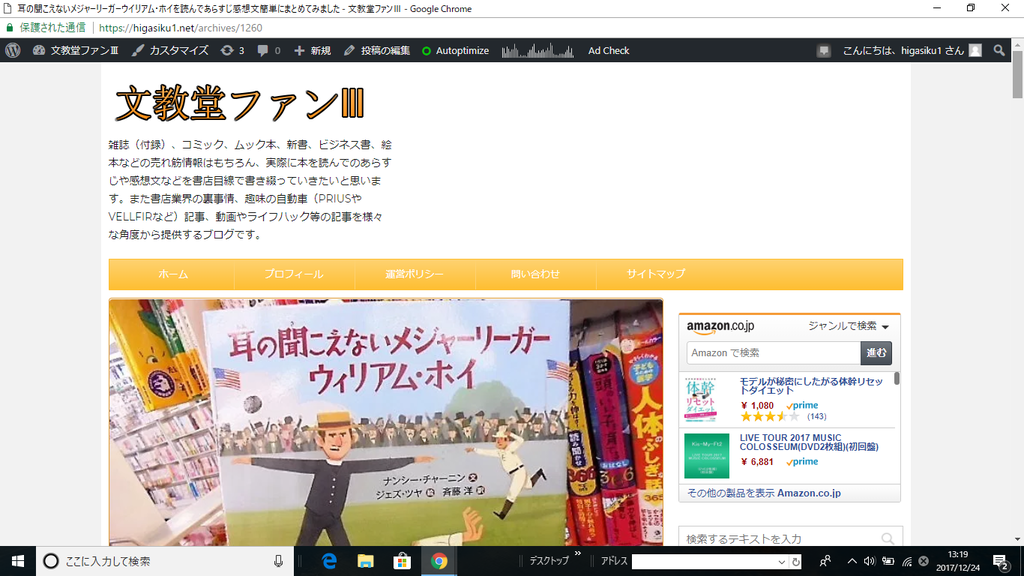The image size is (1024, 576).
Task: Go to the 文教堂ファンⅢ site title
Action: pos(240,104)
